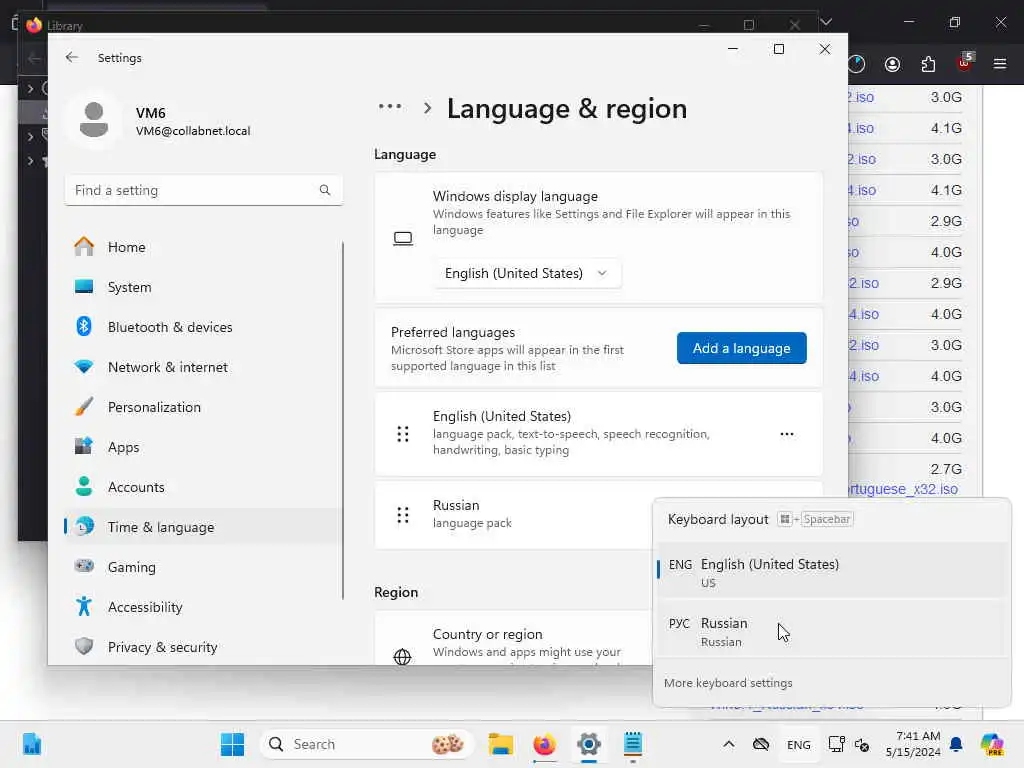1024x768 pixels.
Task: Grab the drag handle for English (United States)
Action: tap(403, 434)
